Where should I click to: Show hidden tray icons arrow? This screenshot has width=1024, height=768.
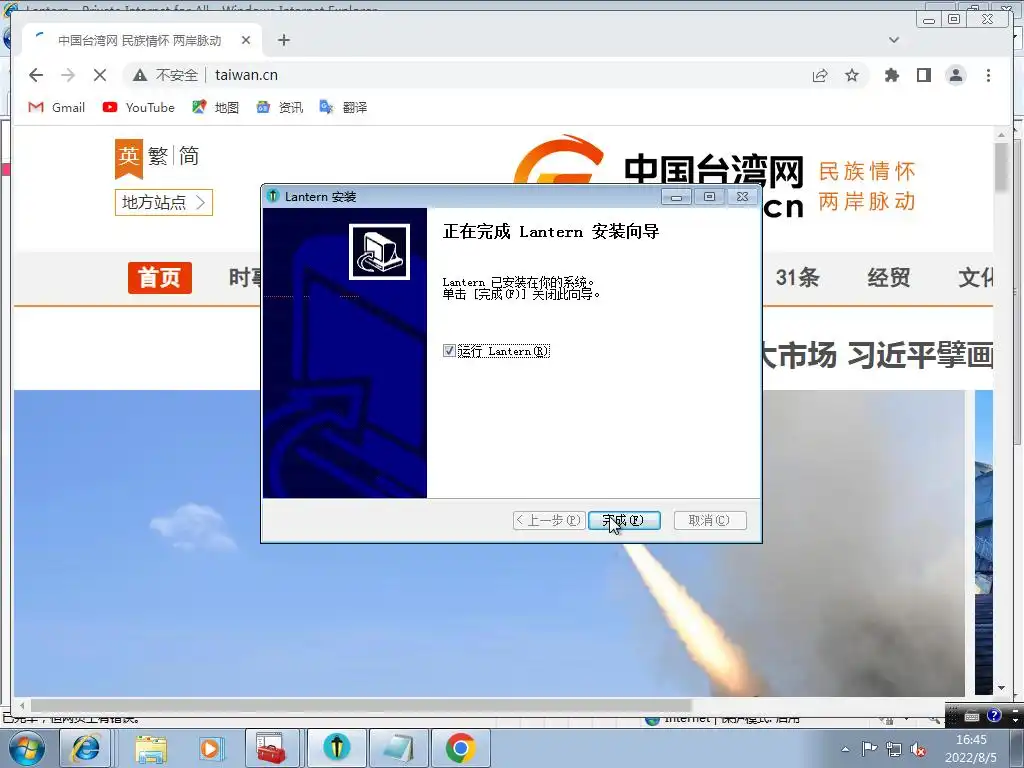tap(845, 749)
